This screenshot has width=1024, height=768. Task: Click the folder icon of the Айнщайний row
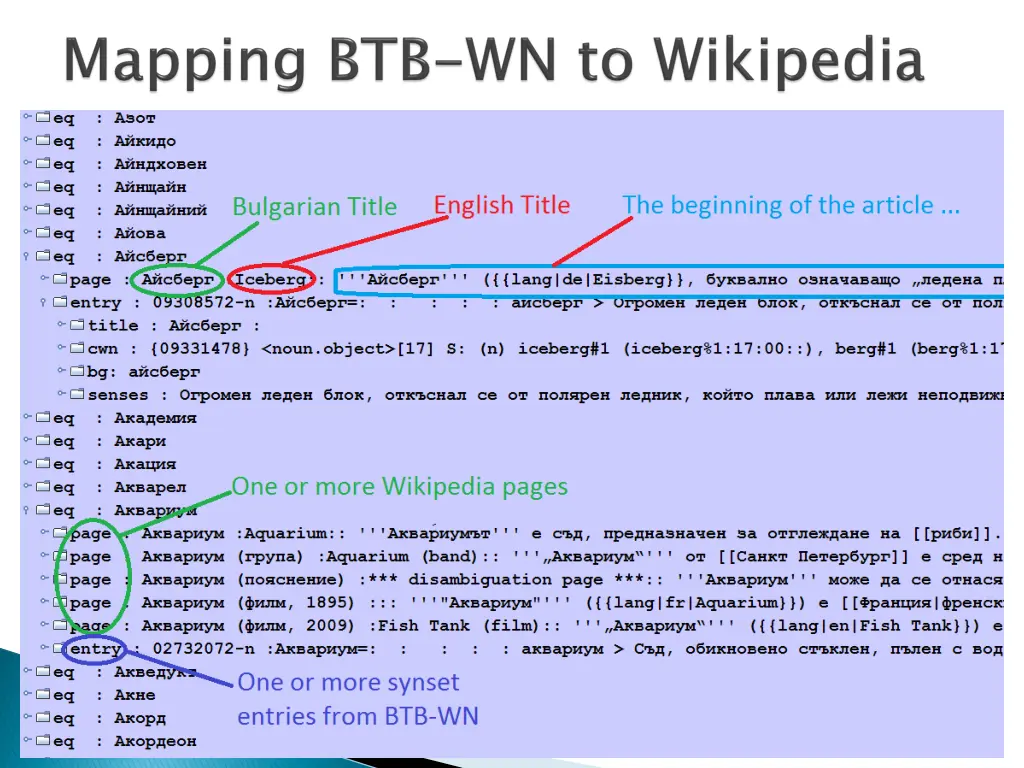(x=43, y=210)
